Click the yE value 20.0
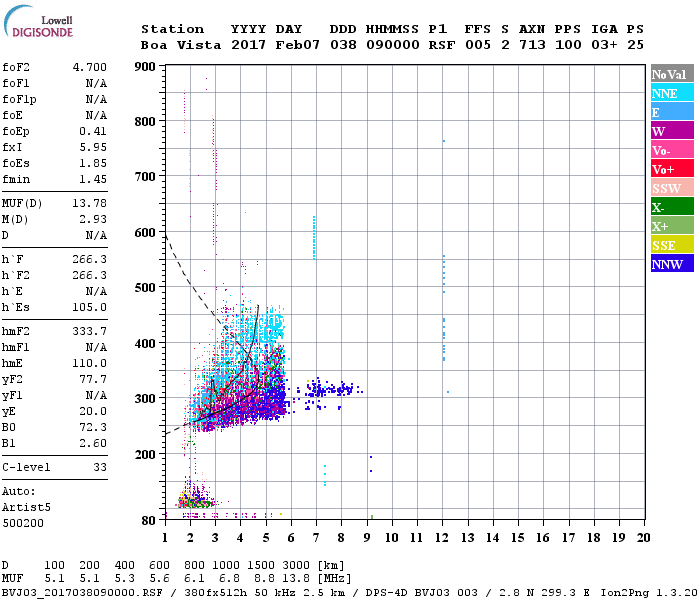This screenshot has height=600, width=700. click(93, 412)
